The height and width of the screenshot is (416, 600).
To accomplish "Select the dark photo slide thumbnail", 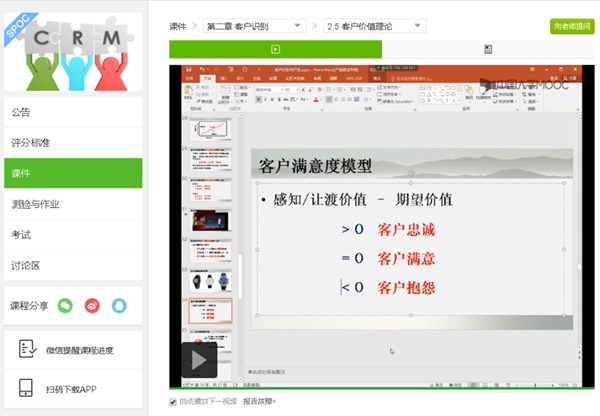I will tap(210, 220).
